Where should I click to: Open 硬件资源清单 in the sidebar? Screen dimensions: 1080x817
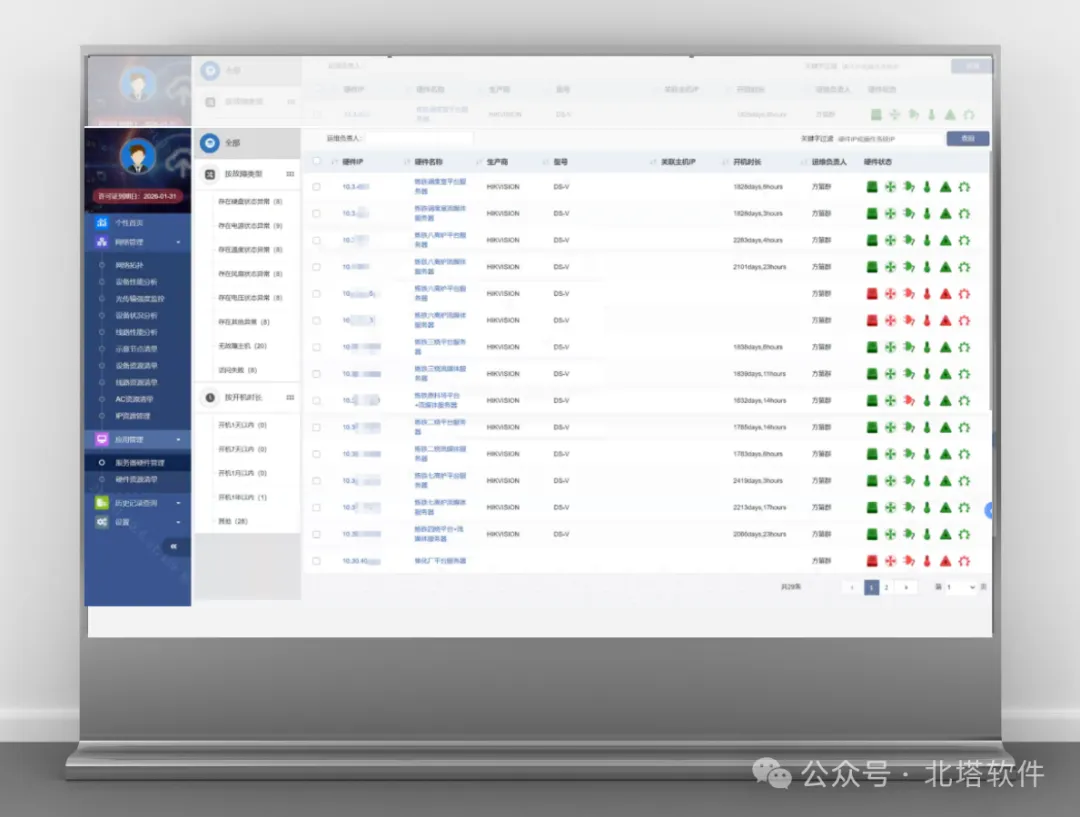136,479
